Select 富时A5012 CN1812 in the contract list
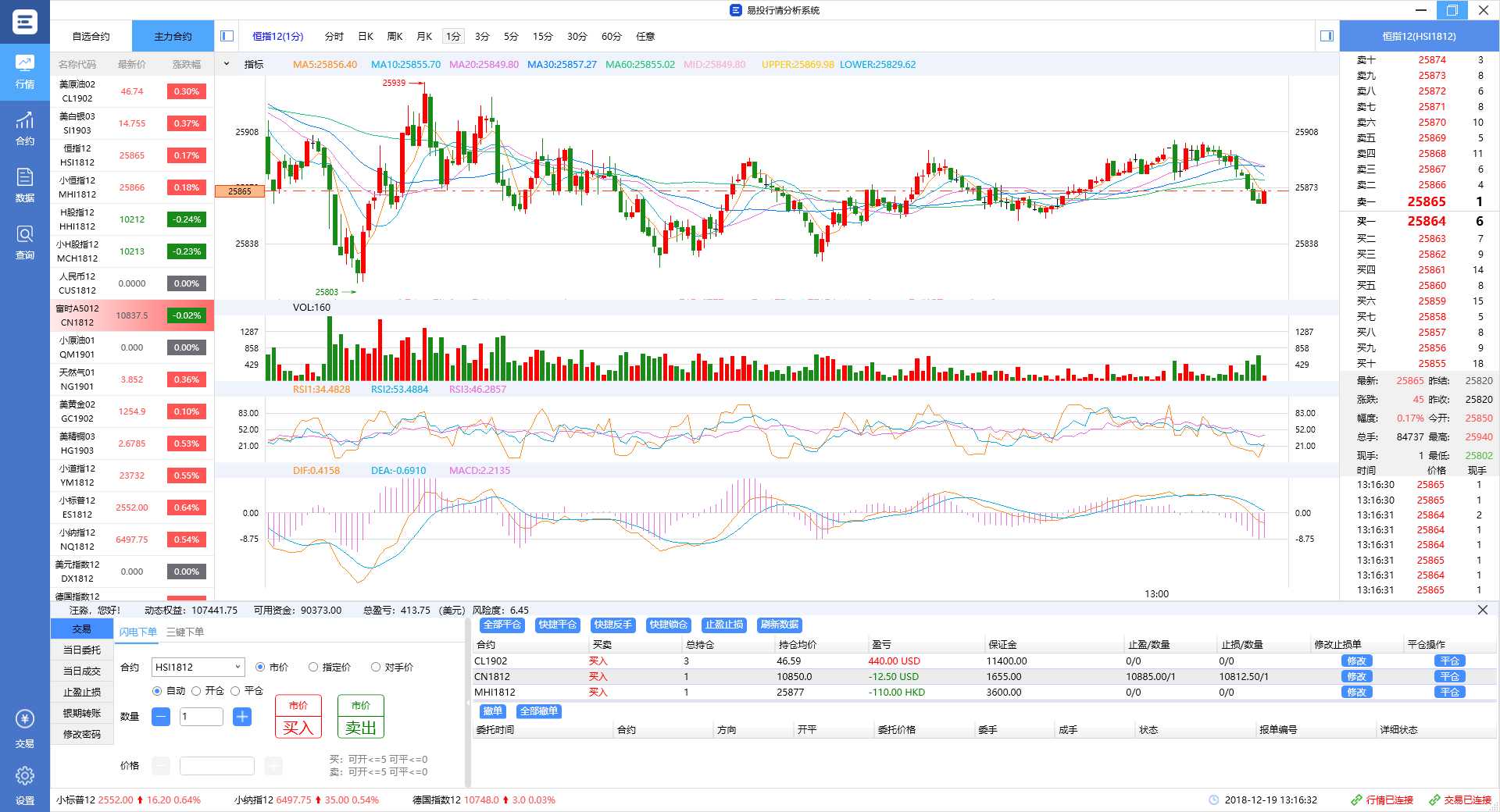 pos(132,315)
